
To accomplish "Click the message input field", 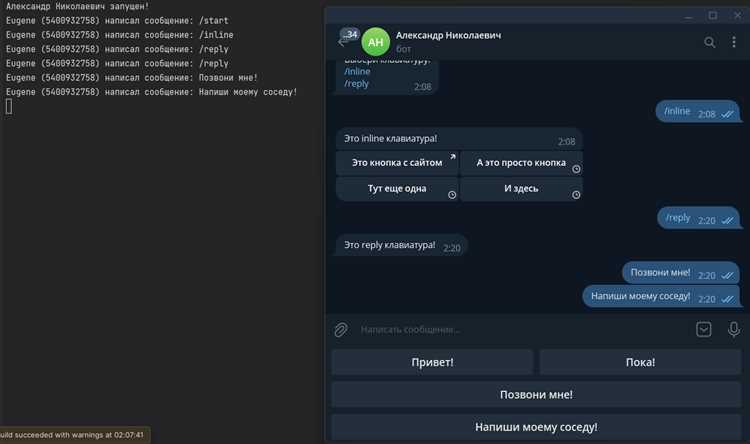I will (524, 330).
